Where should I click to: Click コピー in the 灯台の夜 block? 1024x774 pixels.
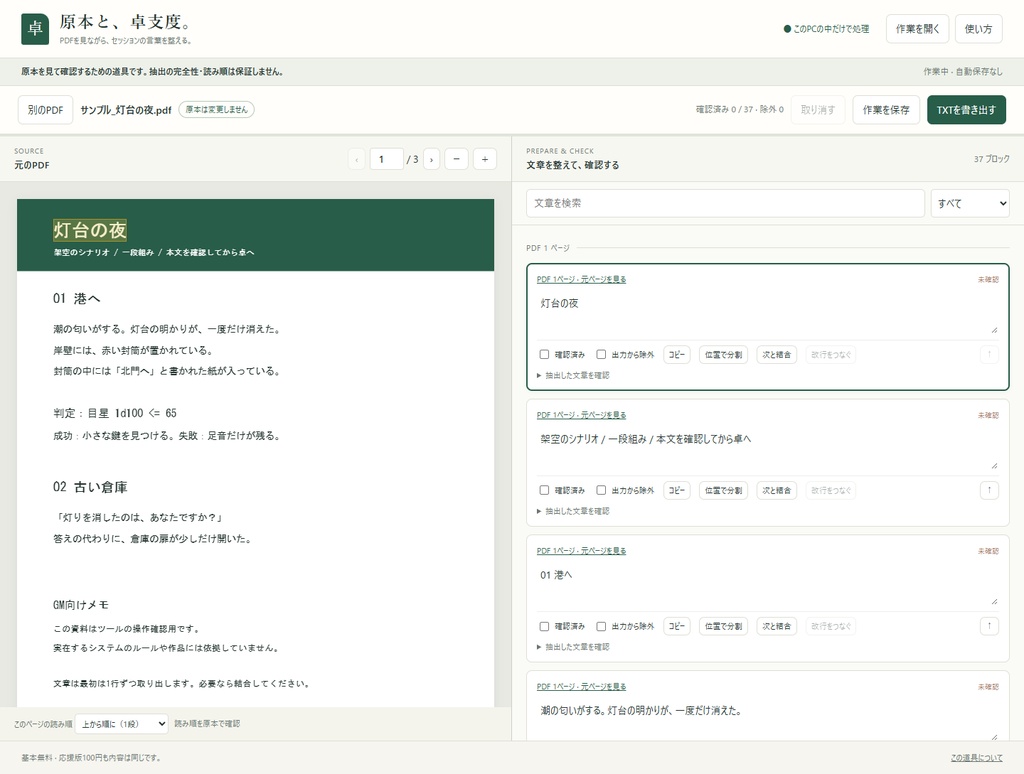677,355
